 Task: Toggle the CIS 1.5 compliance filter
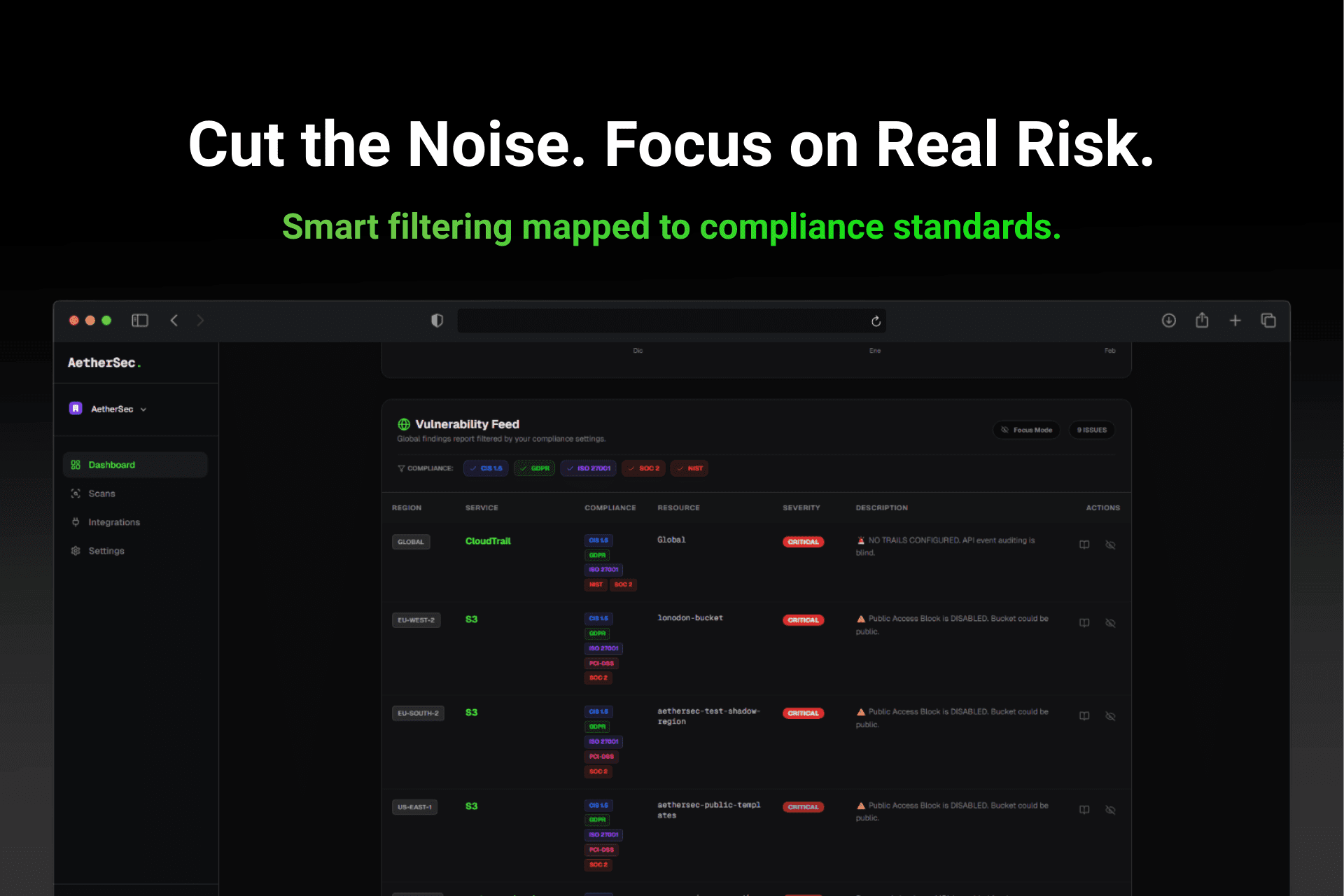(486, 468)
